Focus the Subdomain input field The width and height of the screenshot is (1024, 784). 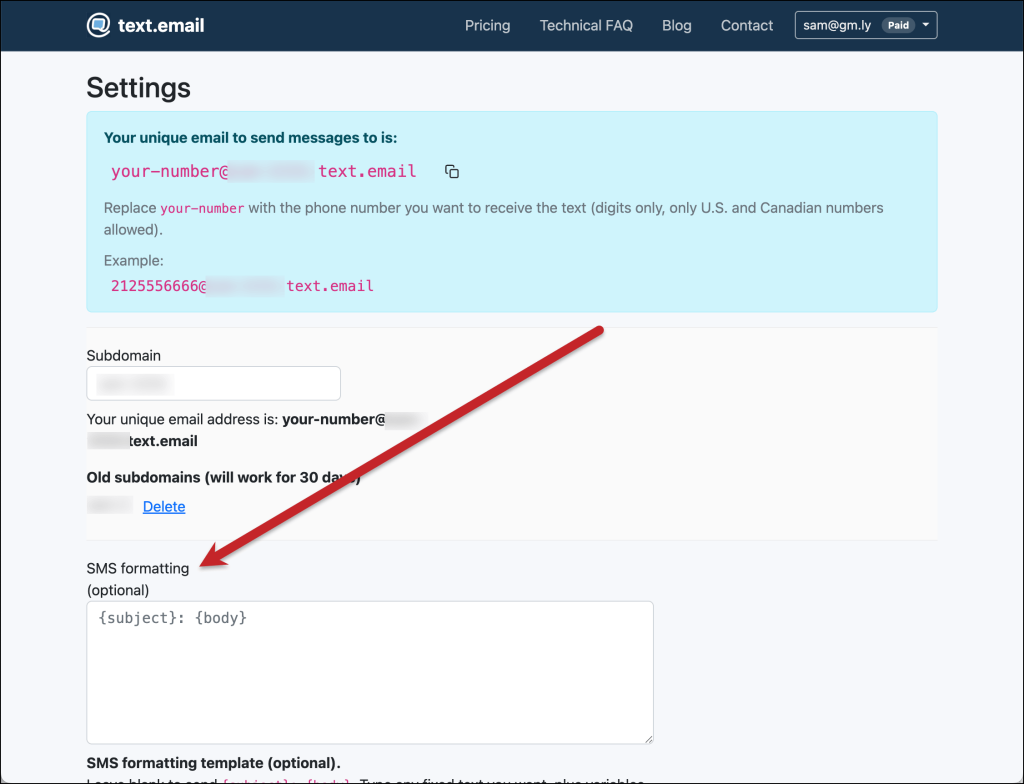tap(213, 383)
